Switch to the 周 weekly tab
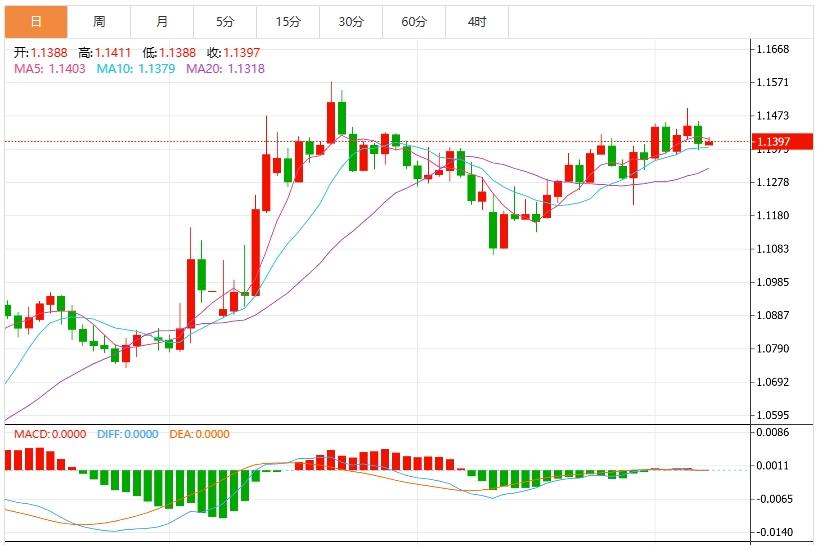The width and height of the screenshot is (817, 545). click(x=99, y=21)
